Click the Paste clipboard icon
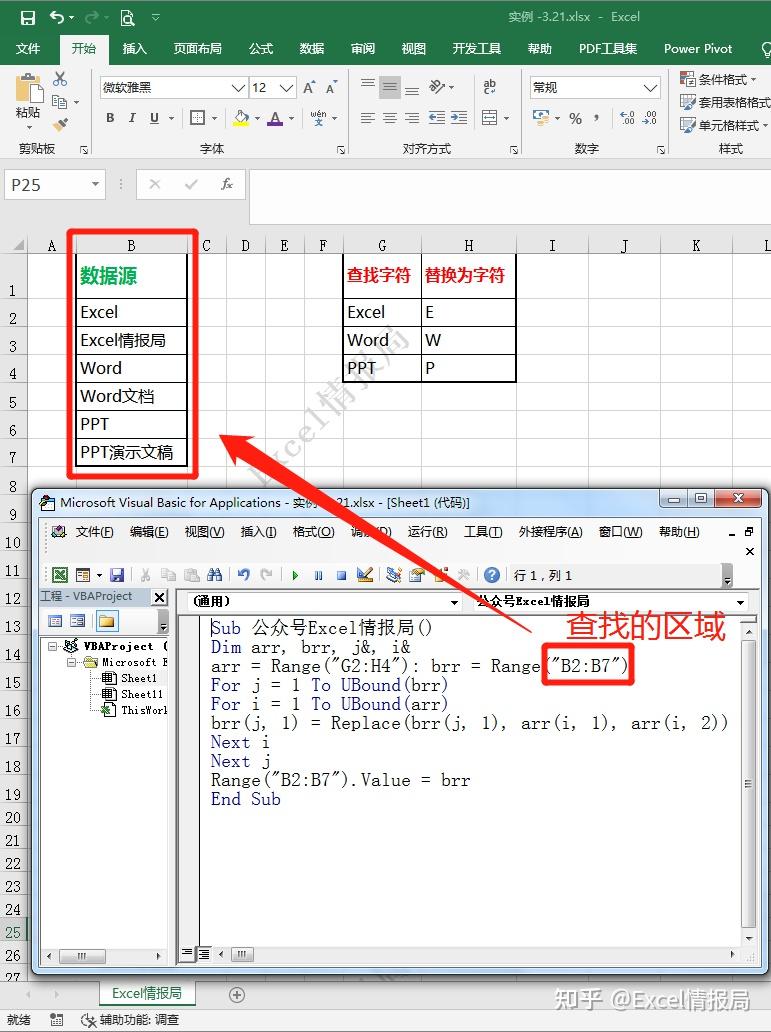 [28, 89]
